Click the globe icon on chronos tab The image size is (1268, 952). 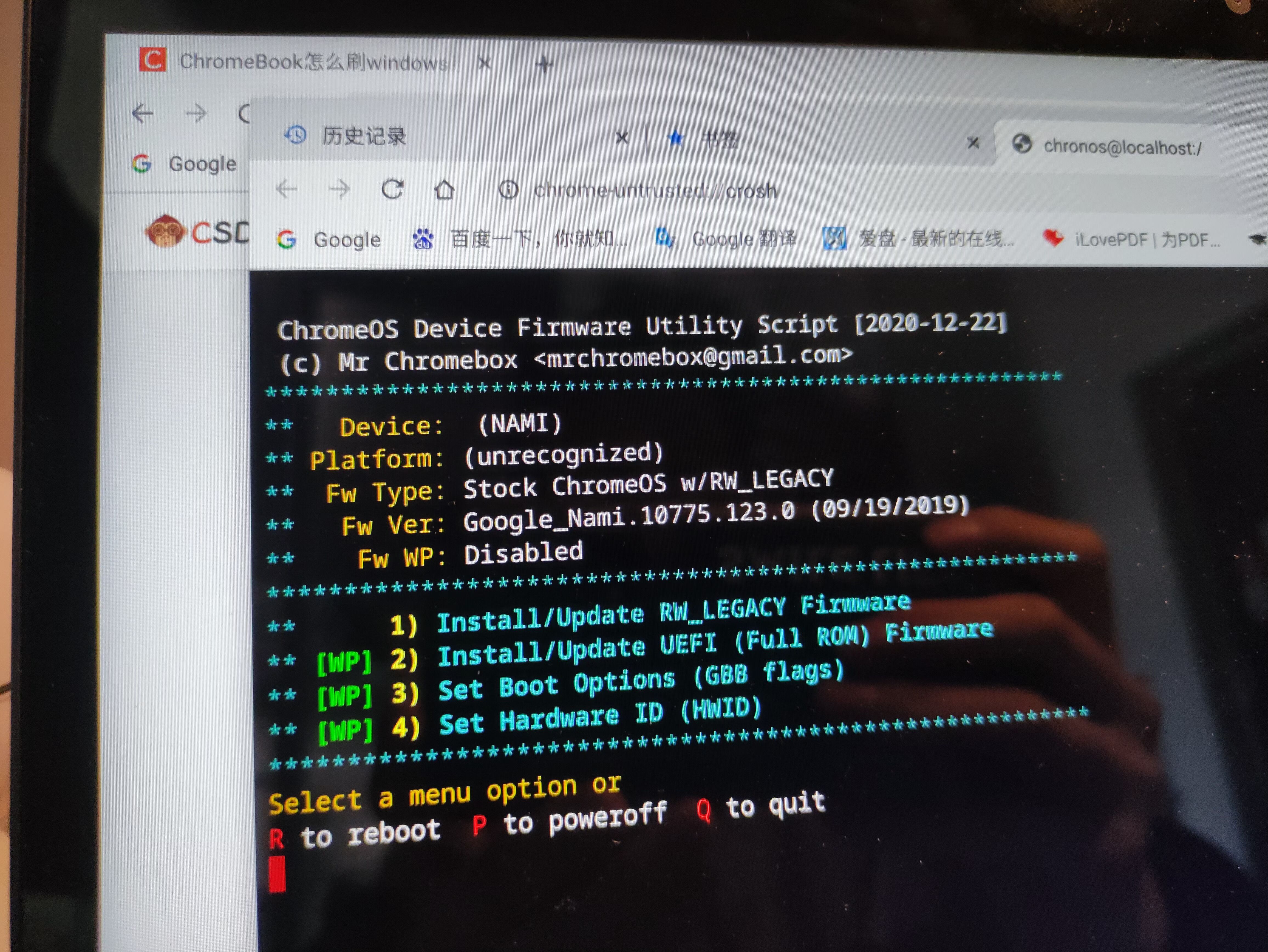click(1022, 143)
